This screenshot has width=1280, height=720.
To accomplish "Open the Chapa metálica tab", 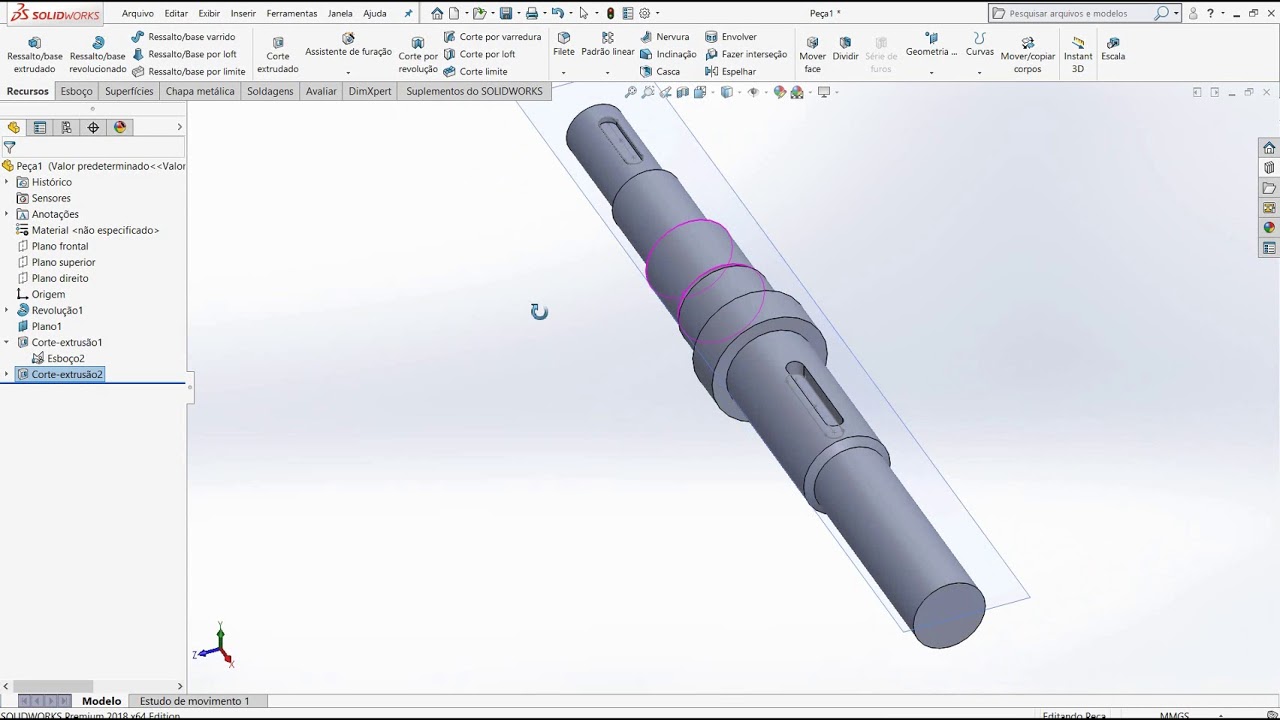I will [200, 91].
